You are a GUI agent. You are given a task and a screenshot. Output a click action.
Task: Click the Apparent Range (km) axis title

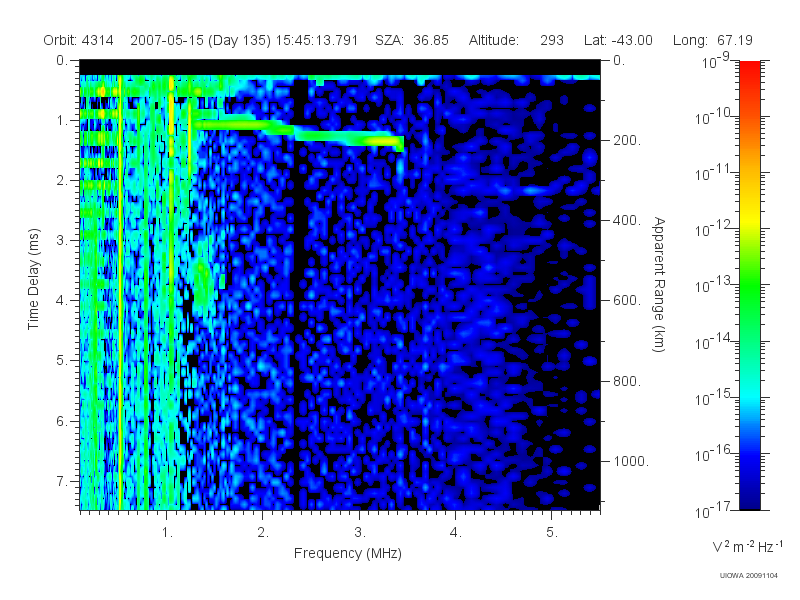[659, 284]
